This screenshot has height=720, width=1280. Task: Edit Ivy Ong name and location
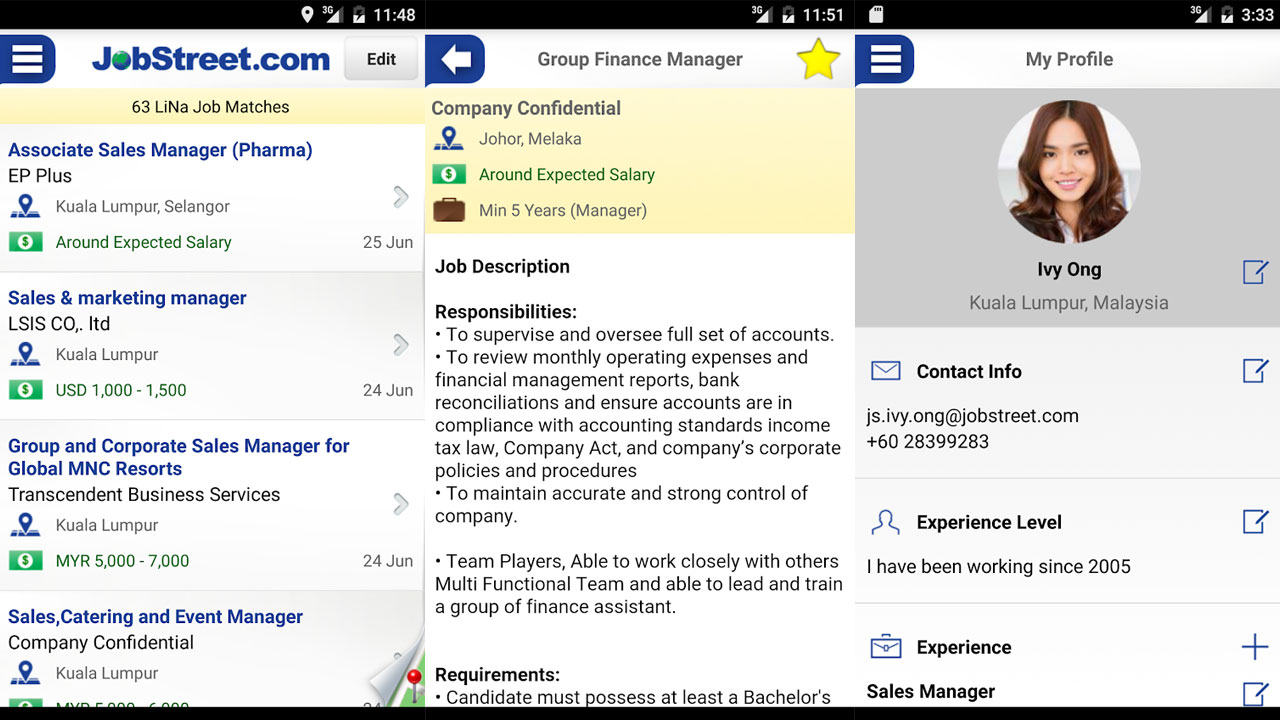1255,272
